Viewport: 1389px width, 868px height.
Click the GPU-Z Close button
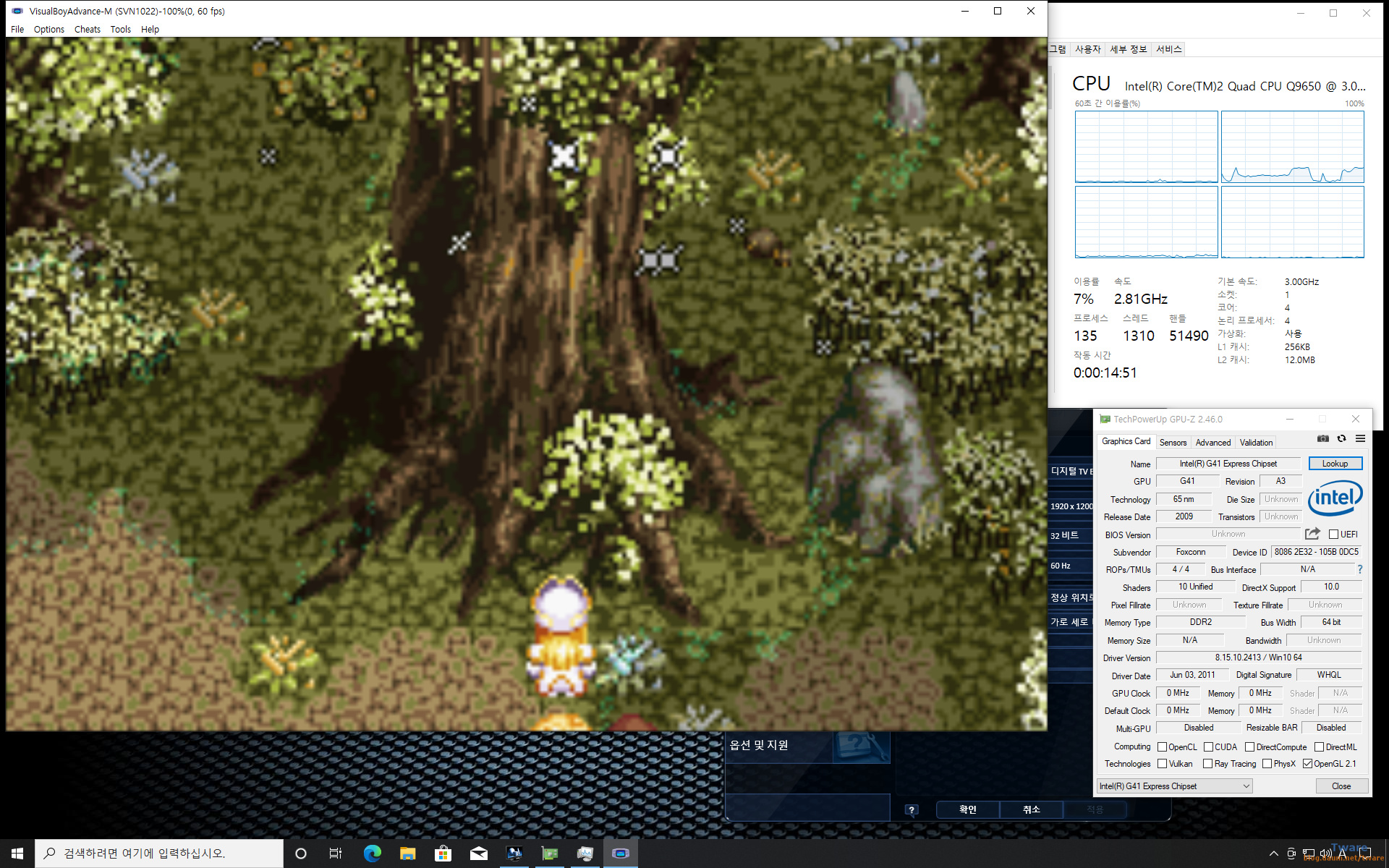pos(1341,786)
